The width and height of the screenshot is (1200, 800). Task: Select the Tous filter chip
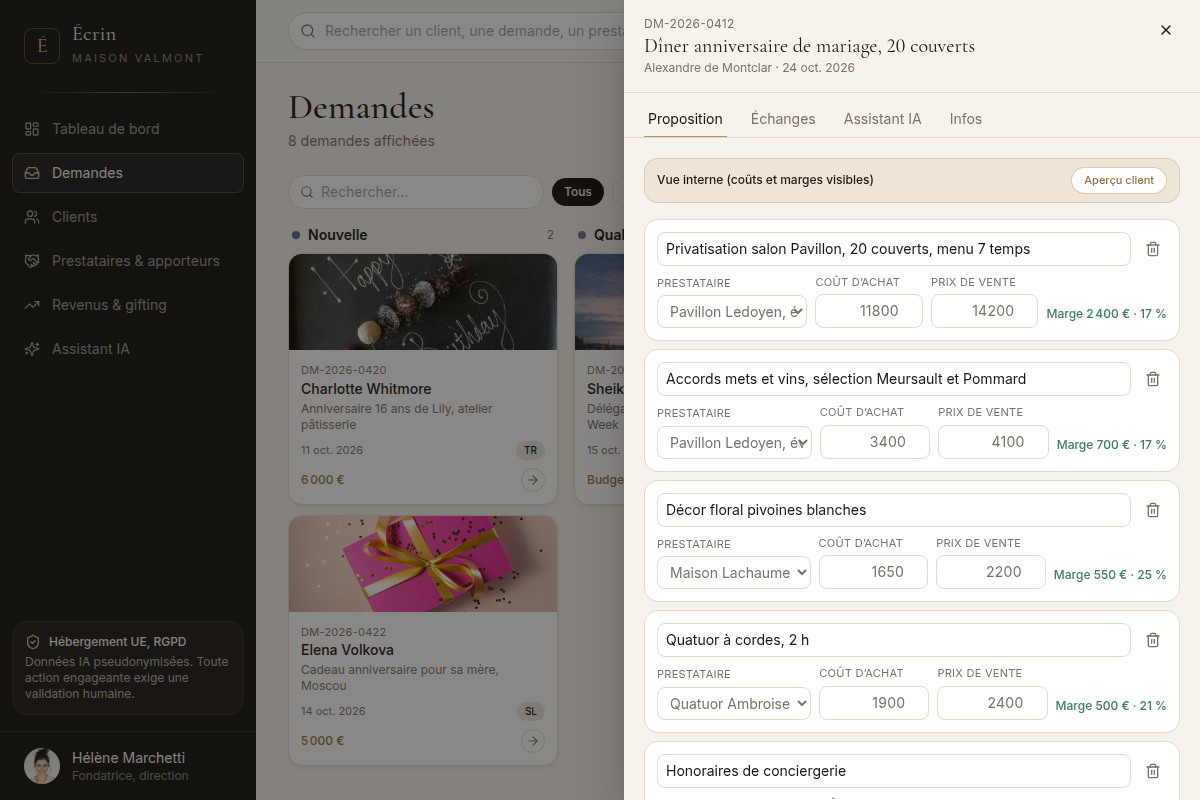click(x=578, y=192)
